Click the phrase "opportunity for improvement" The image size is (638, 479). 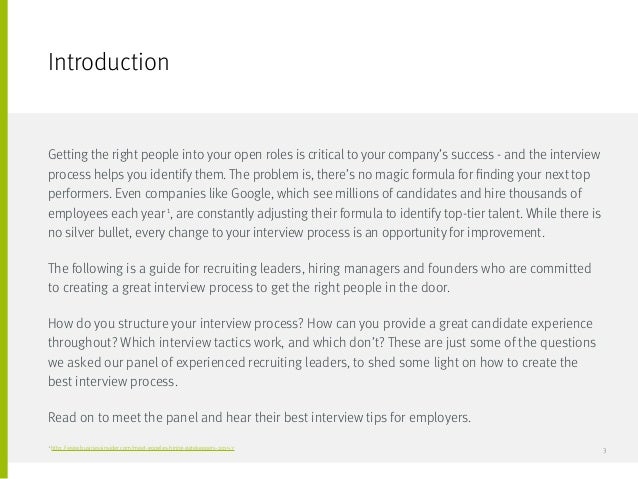(463, 233)
